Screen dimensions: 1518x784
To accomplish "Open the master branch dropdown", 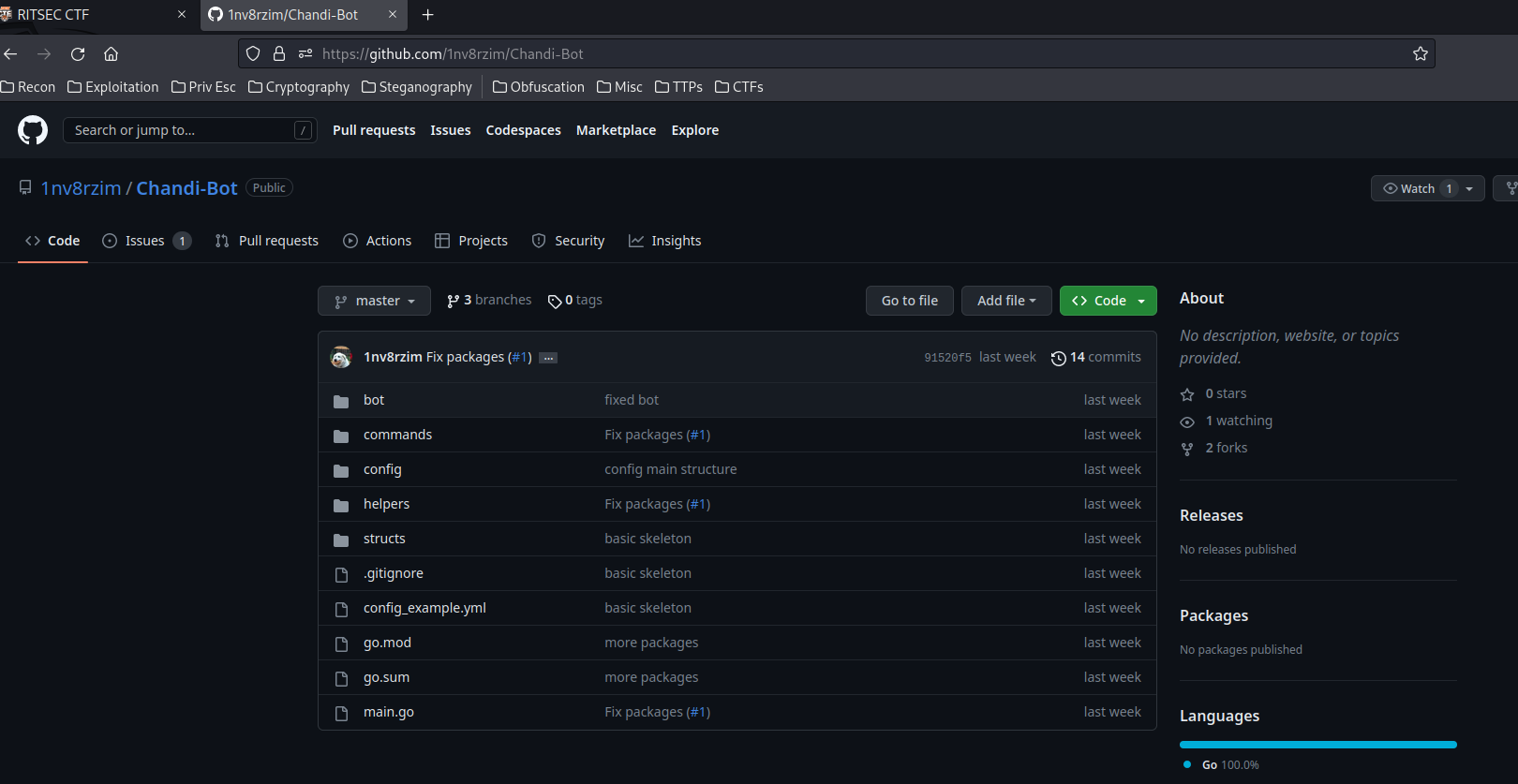I will pyautogui.click(x=374, y=301).
